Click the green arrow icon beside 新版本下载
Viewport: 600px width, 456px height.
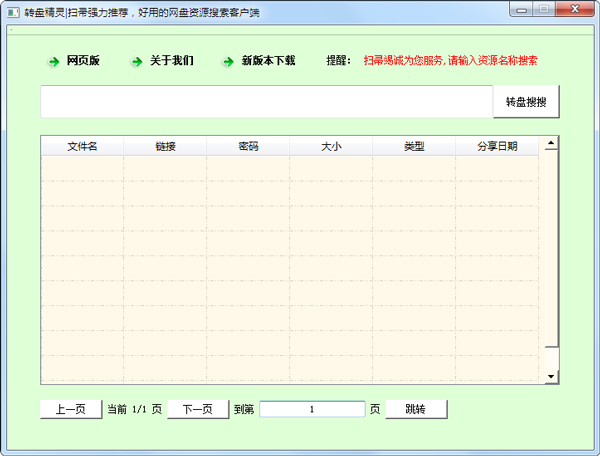[229, 62]
